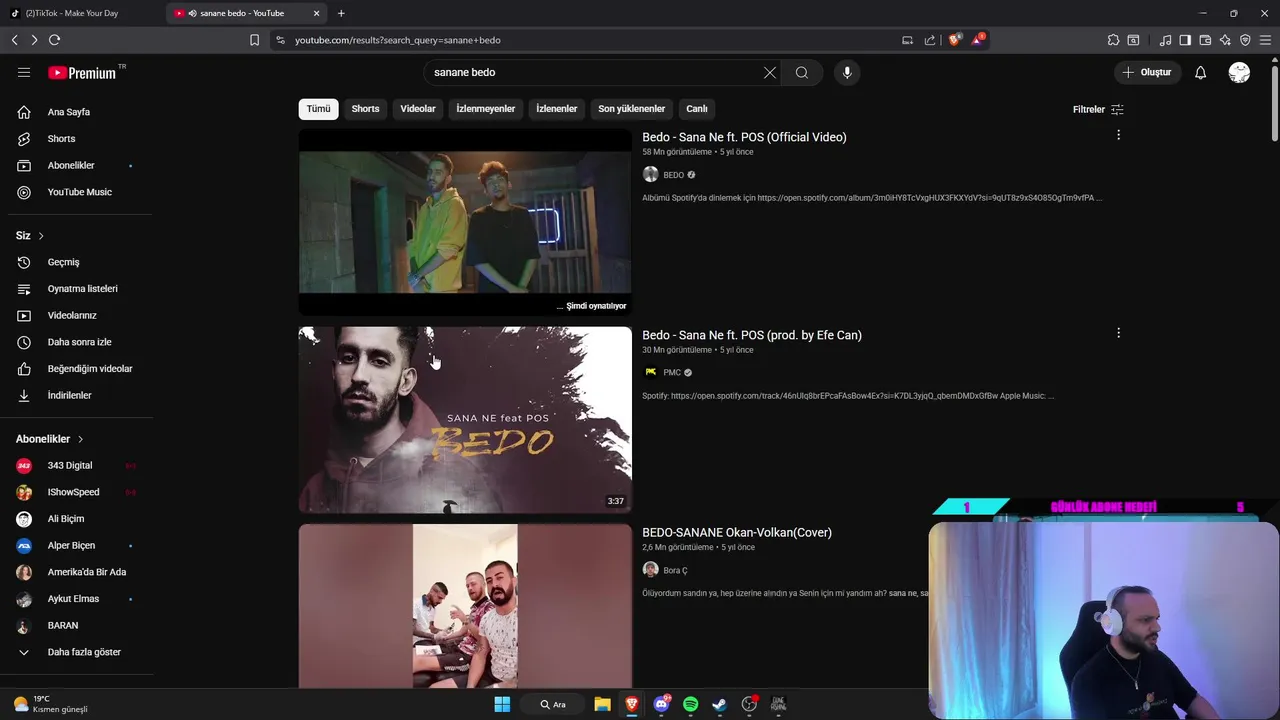
Task: Open Brave VPN shield icon
Action: point(1245,40)
